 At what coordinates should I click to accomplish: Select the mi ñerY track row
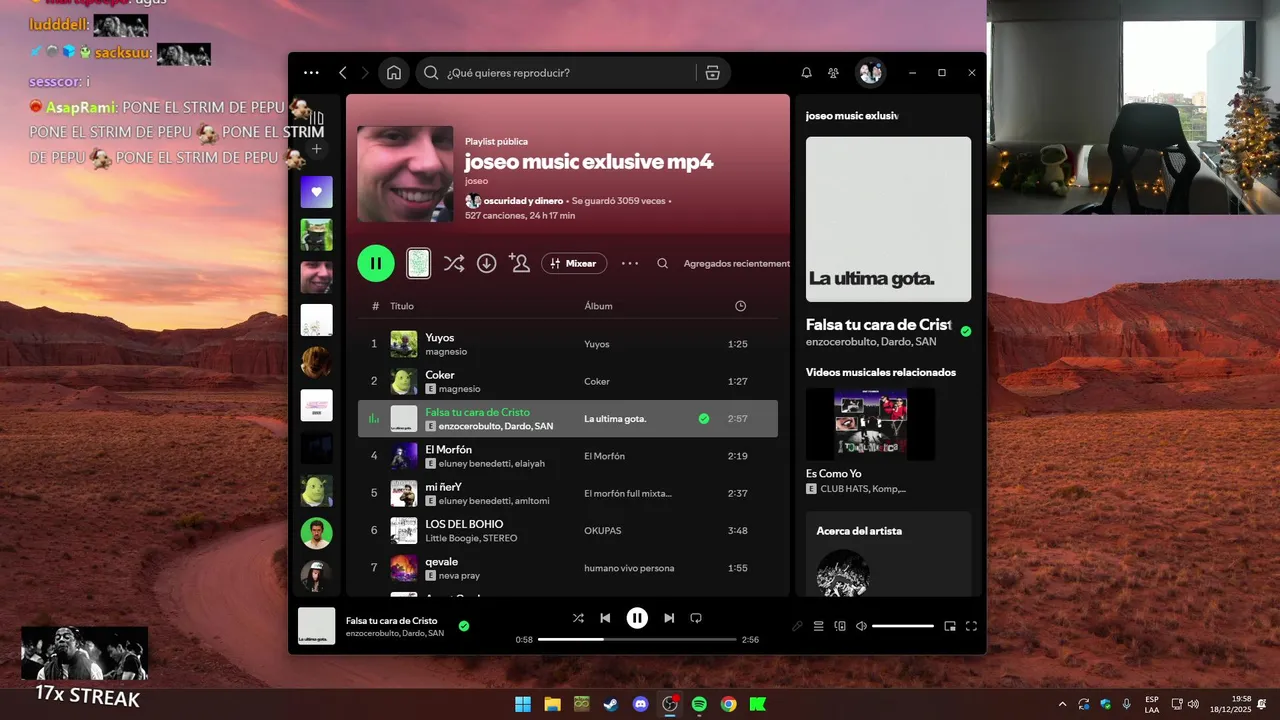pyautogui.click(x=568, y=493)
